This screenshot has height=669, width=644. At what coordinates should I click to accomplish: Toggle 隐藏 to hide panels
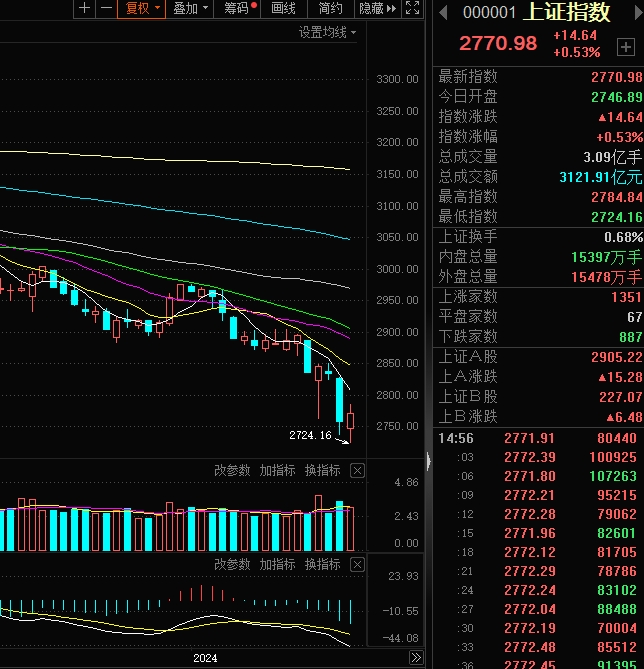point(378,8)
